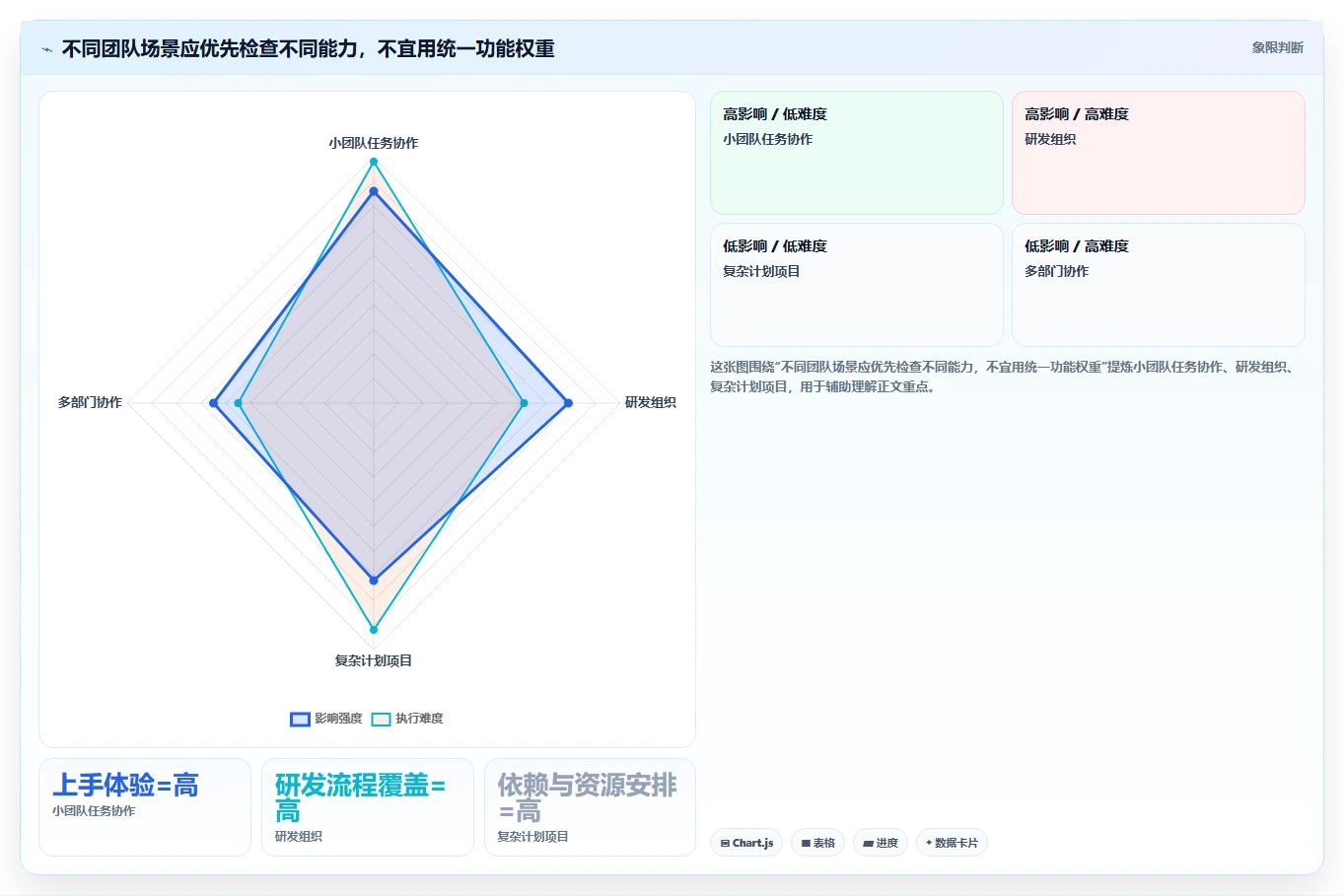The image size is (1344, 896).
Task: Click the 依赖与资源安排=高 stat card
Action: (590, 807)
